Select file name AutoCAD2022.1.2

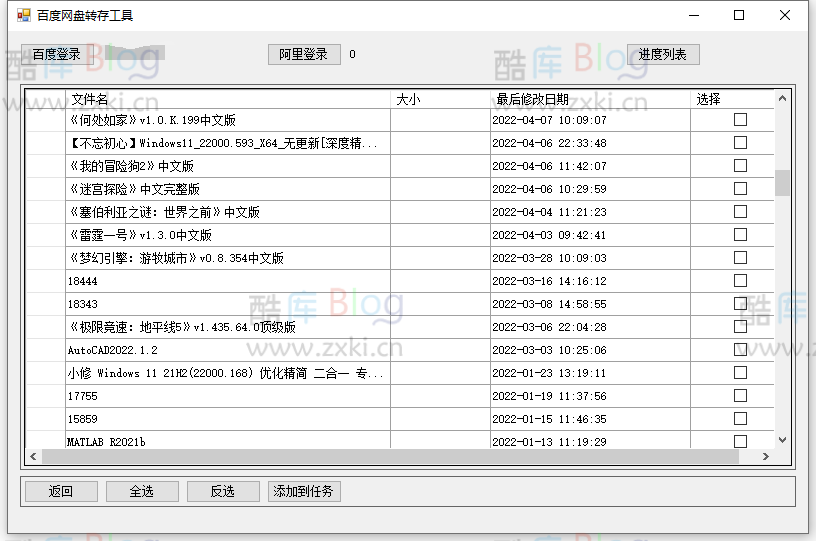click(112, 350)
